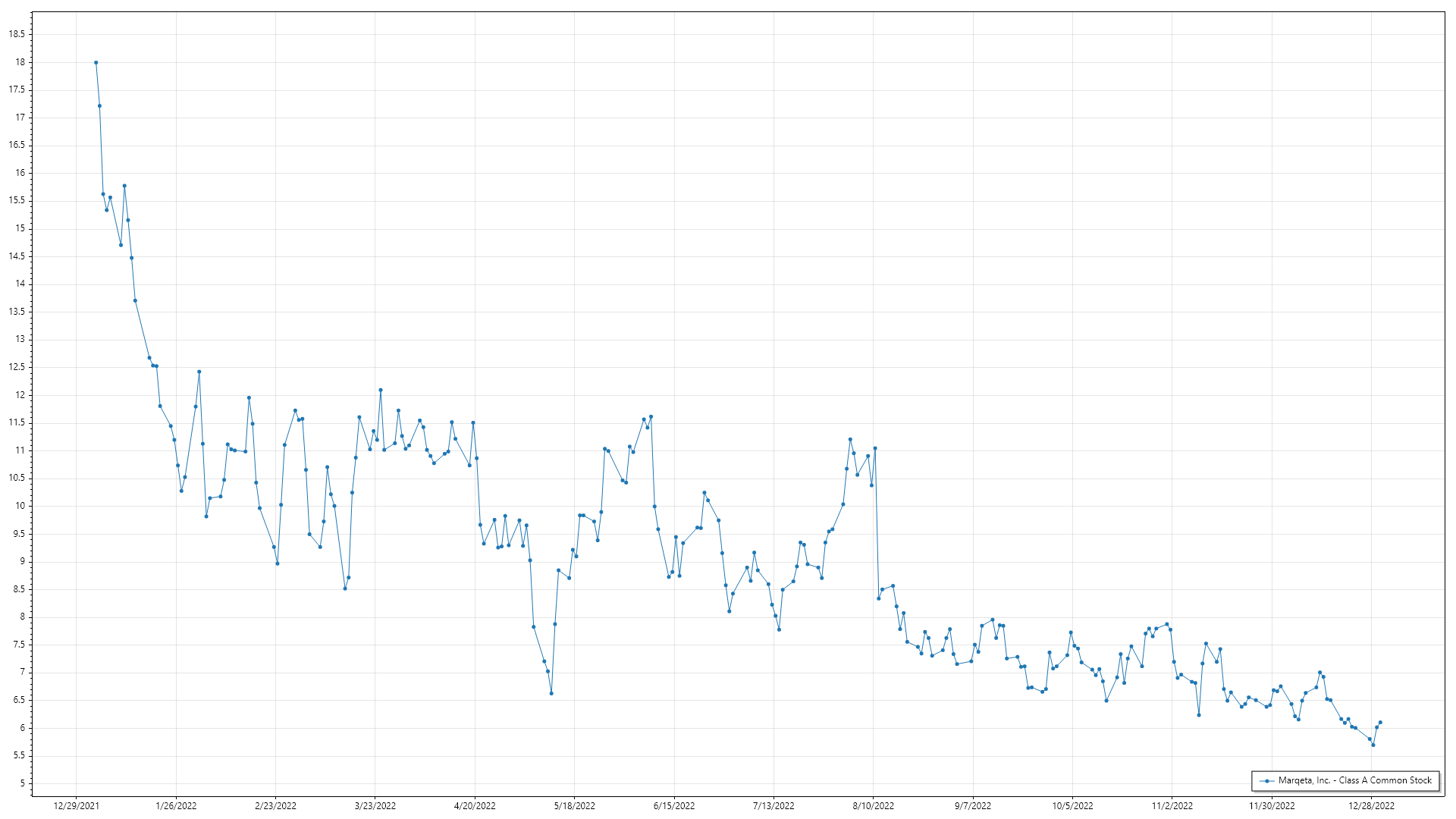
Task: Click the Marqeta, Inc. Class A legend label
Action: tap(1354, 780)
